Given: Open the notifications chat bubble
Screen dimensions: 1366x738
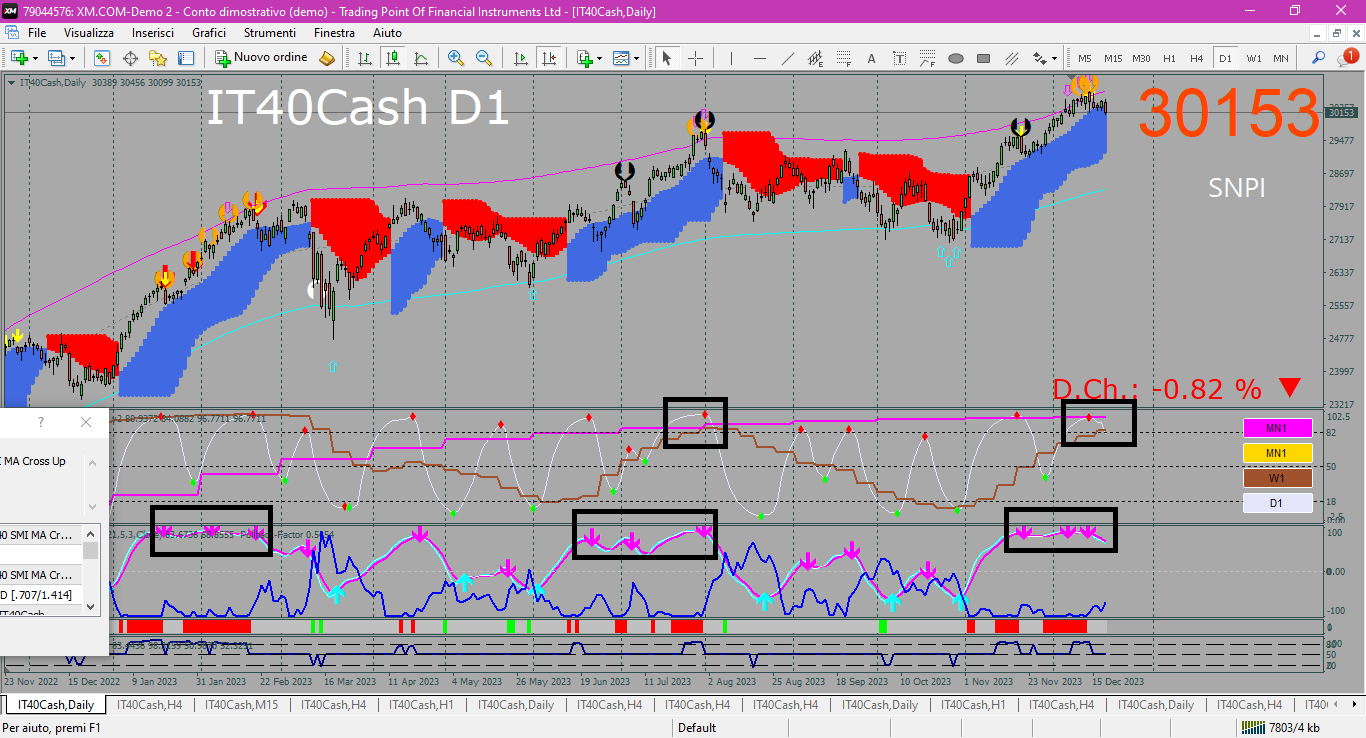Looking at the screenshot, I should click(x=1349, y=57).
